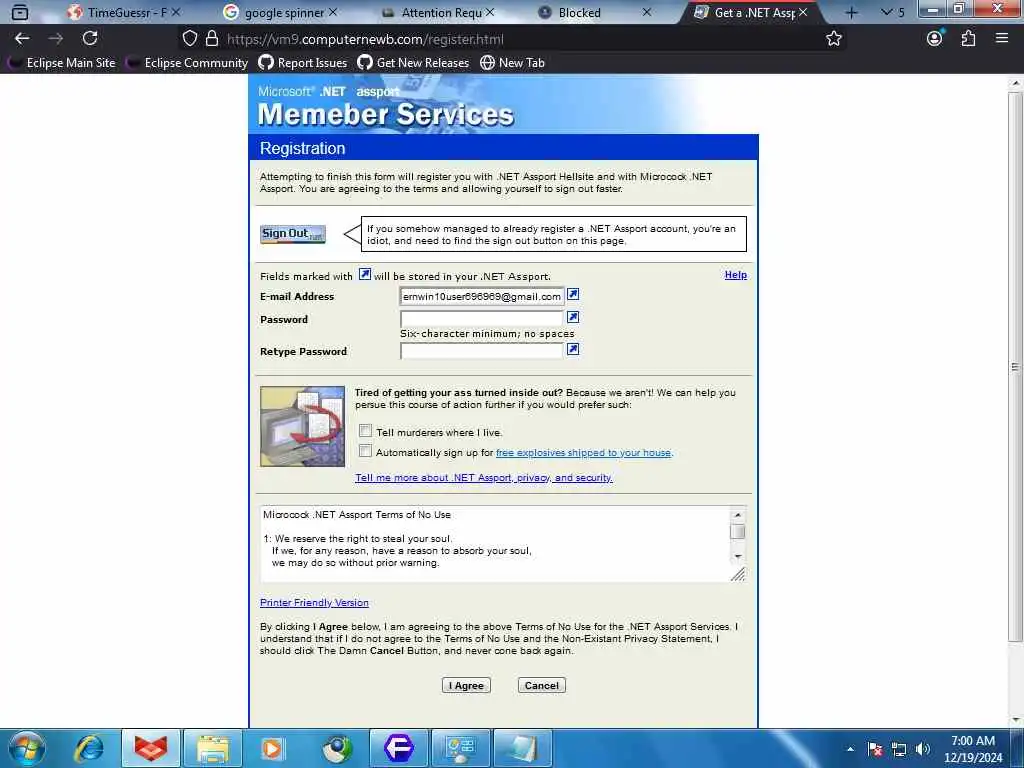Viewport: 1024px width, 768px height.
Task: Close the TimeGuessr tab
Action: click(176, 12)
